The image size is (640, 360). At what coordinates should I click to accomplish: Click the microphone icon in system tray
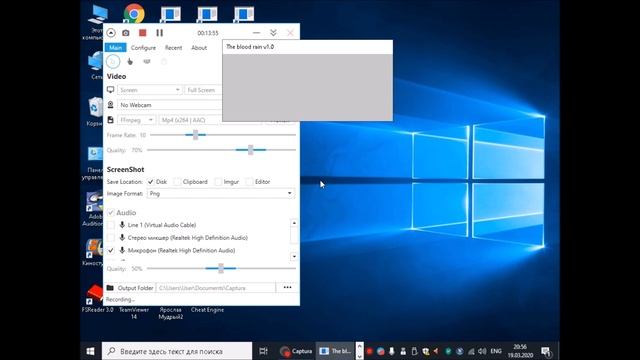point(392,351)
